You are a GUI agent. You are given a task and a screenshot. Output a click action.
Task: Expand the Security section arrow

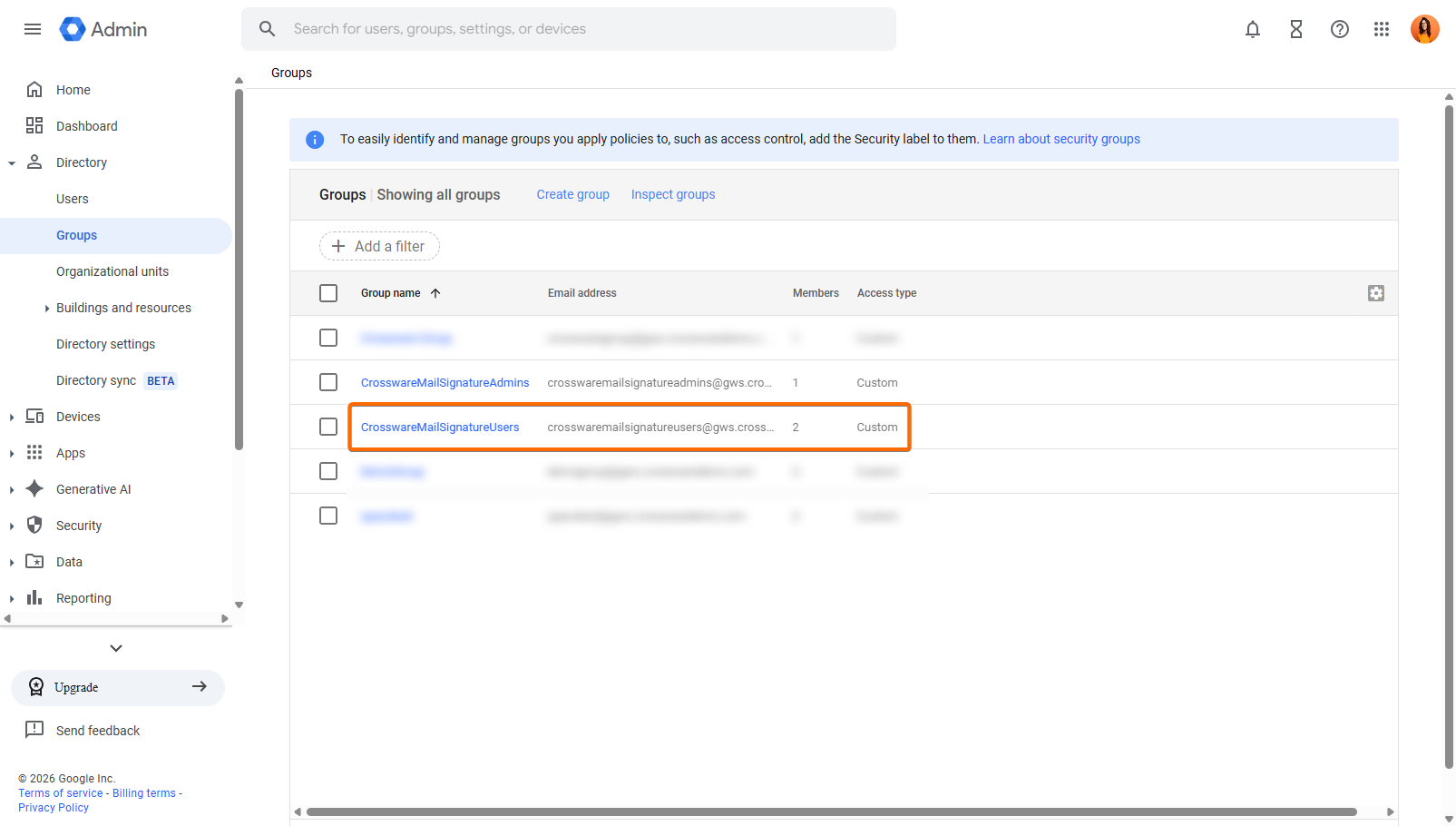[x=12, y=526]
